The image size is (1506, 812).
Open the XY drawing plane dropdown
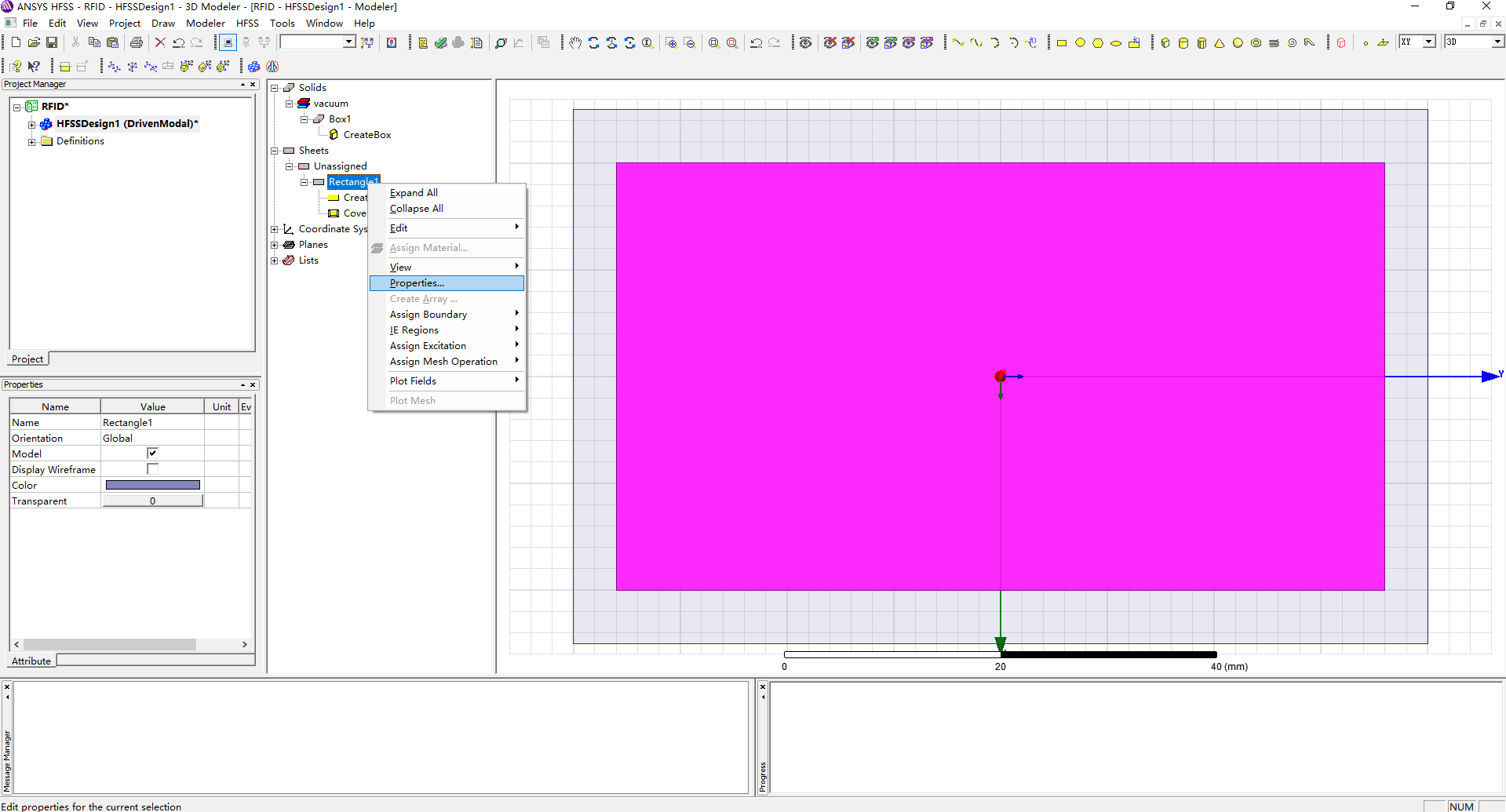point(1428,42)
